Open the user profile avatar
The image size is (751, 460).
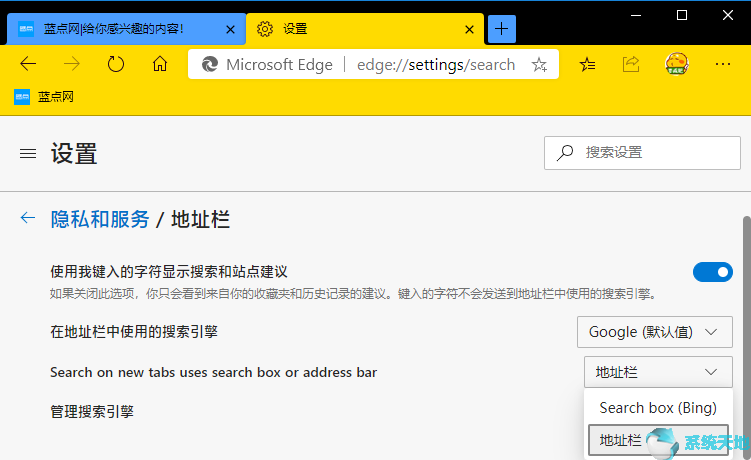click(677, 64)
